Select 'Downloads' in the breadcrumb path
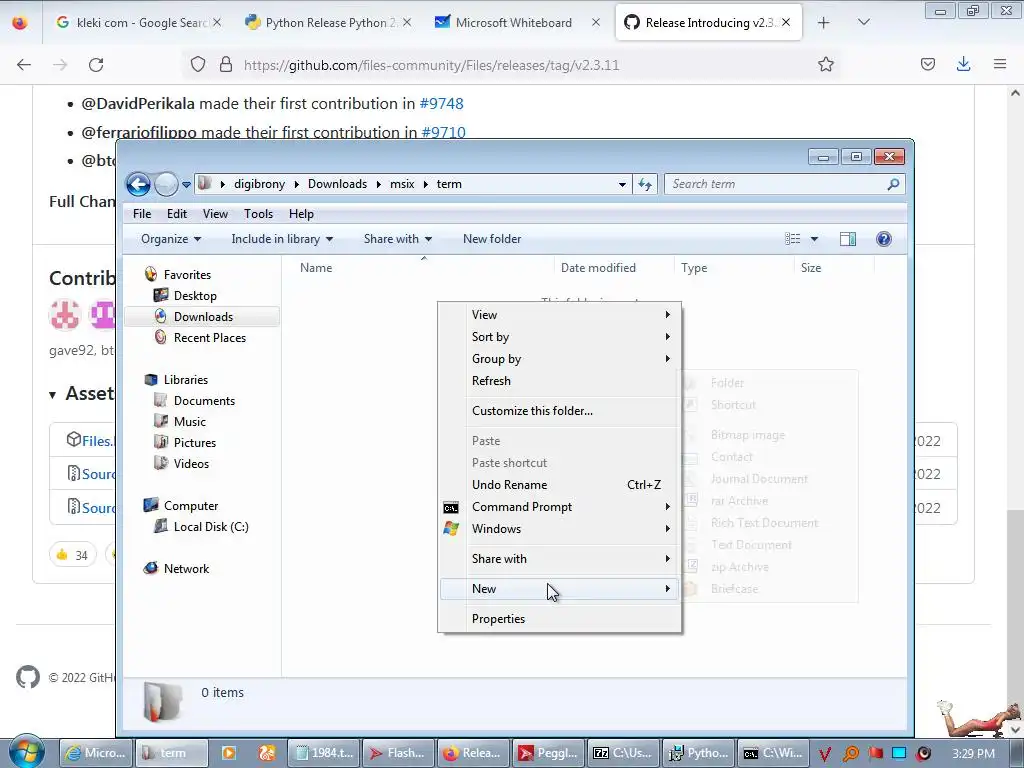 click(x=337, y=184)
